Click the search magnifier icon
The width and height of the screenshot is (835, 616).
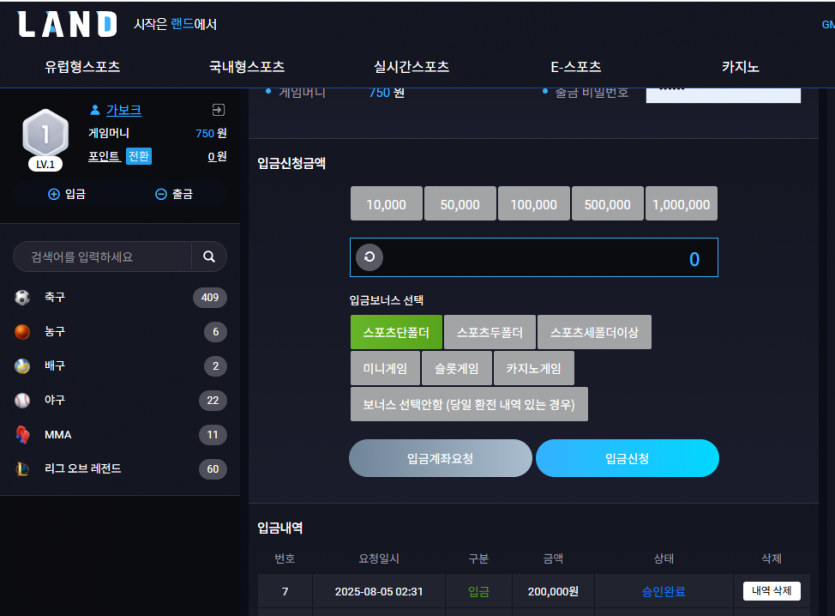[209, 257]
